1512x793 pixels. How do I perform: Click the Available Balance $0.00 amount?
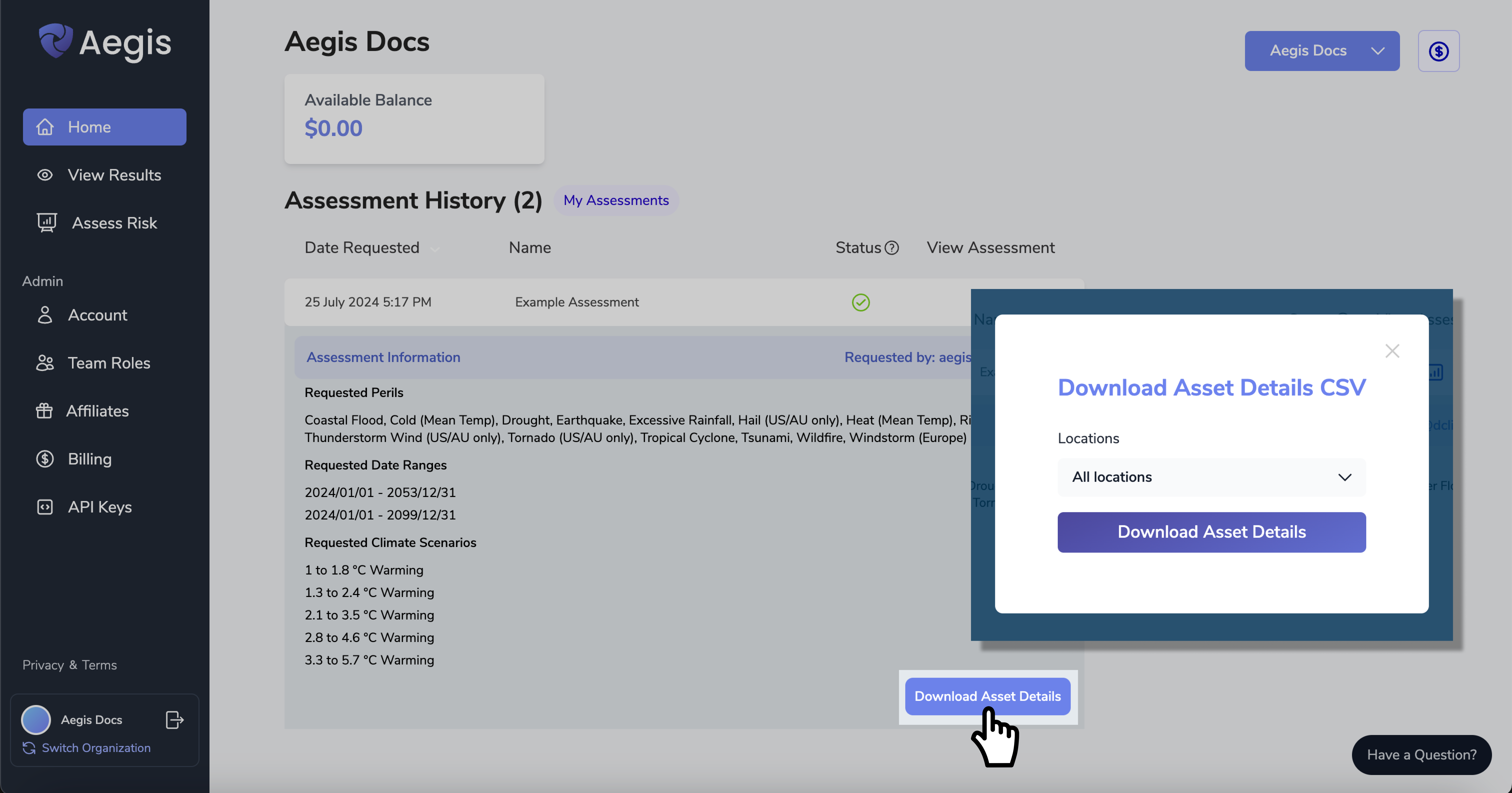[333, 128]
